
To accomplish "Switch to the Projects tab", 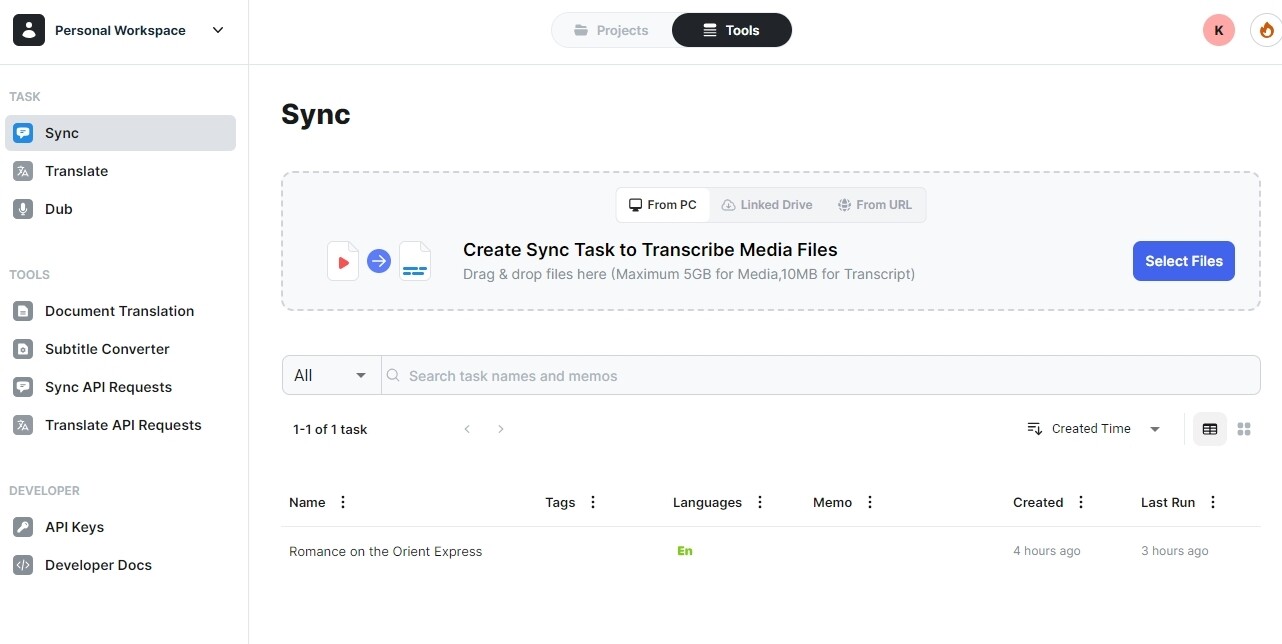I will pyautogui.click(x=611, y=30).
